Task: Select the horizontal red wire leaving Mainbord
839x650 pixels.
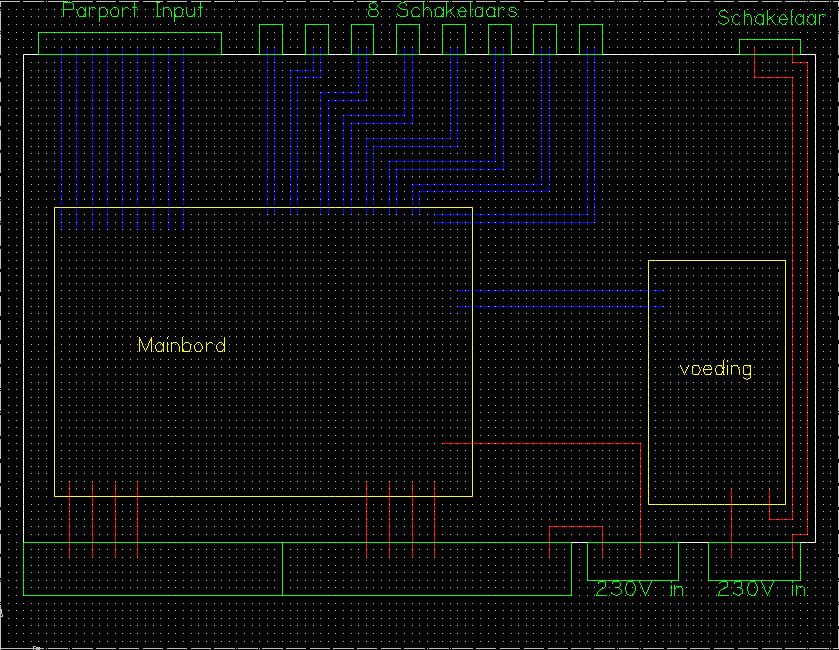Action: pos(540,441)
